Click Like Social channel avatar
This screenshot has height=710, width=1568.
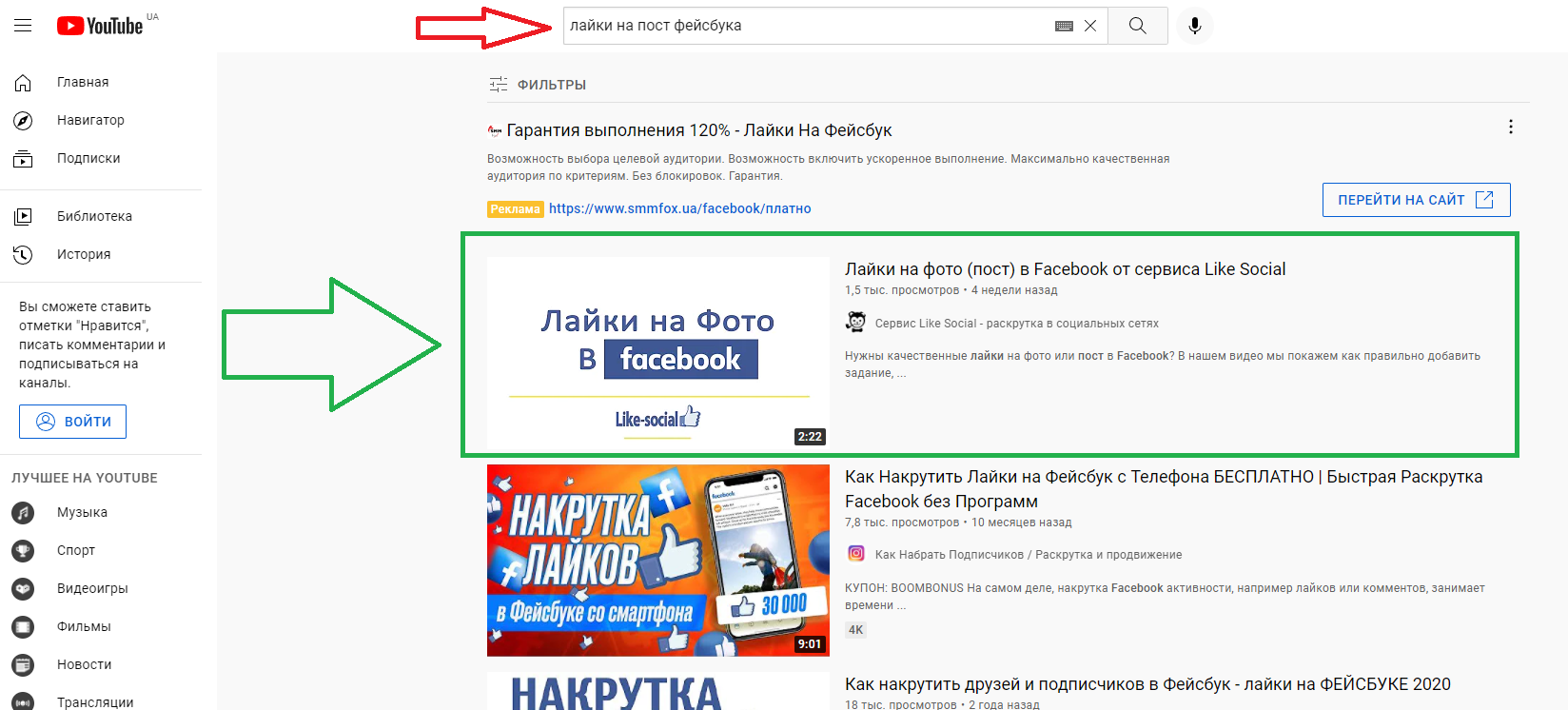pyautogui.click(x=856, y=323)
